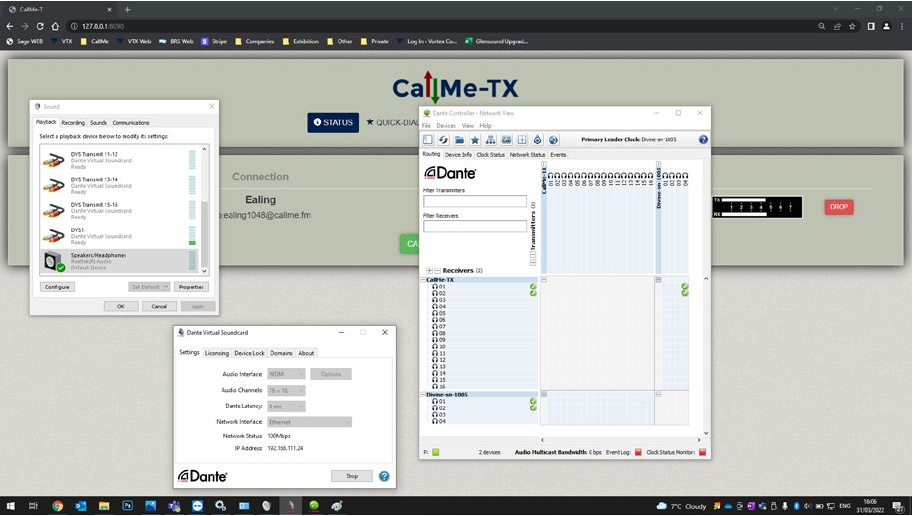
Task: Click the browser reload icon
Action: coord(40,26)
